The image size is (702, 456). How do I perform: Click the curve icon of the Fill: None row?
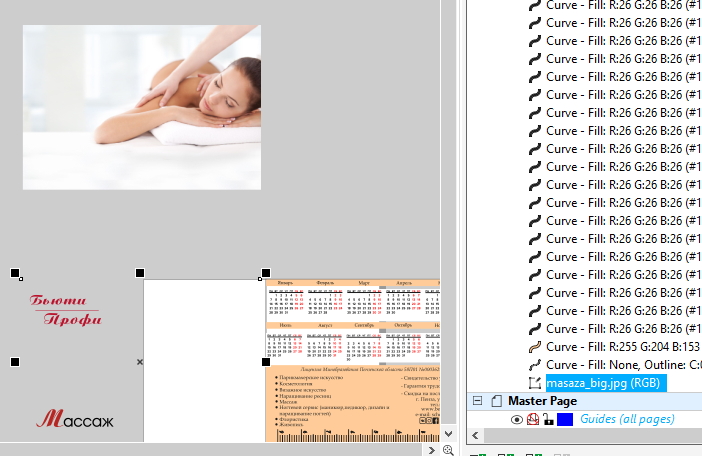tap(535, 365)
